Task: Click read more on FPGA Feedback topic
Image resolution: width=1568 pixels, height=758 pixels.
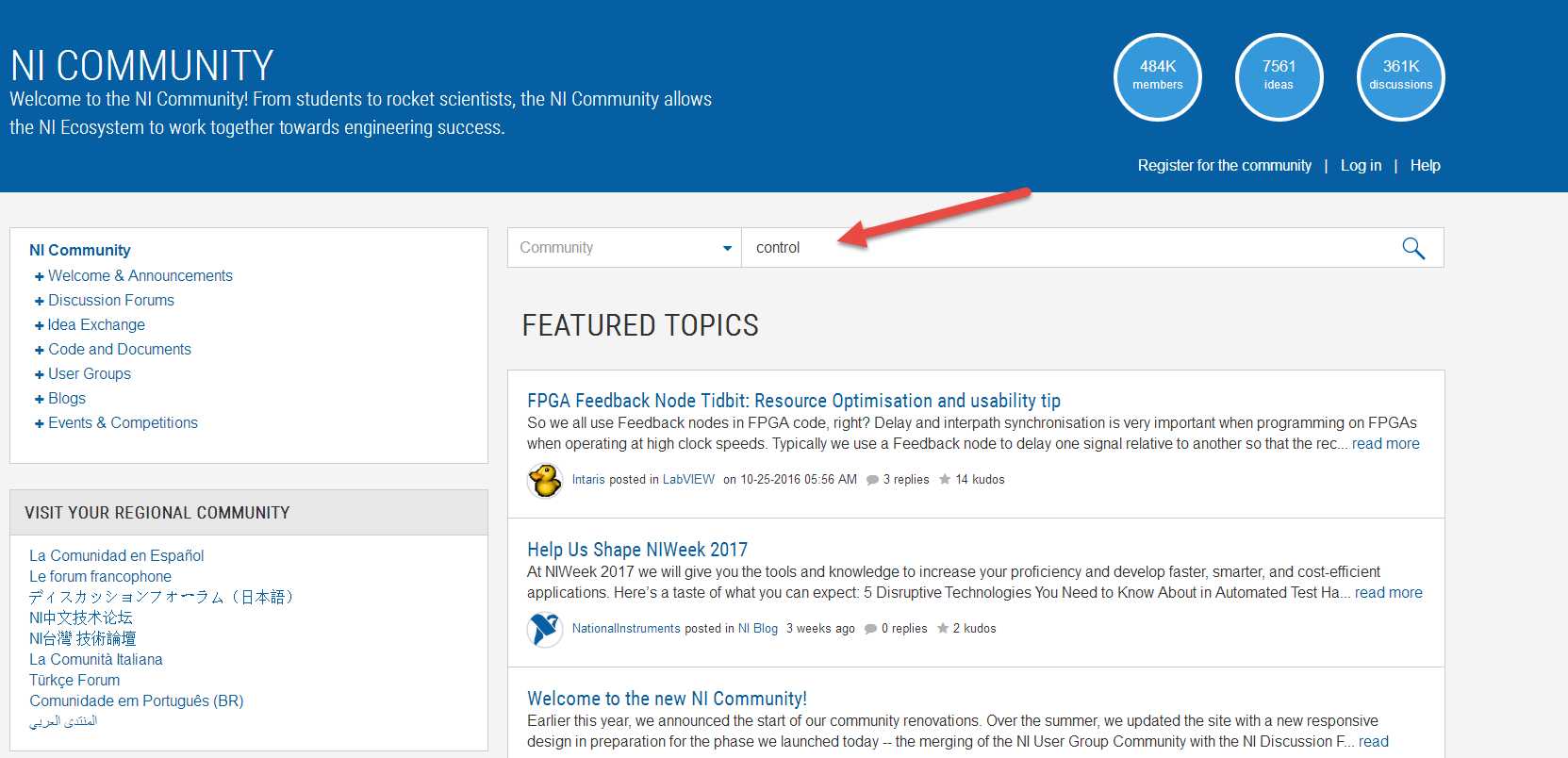Action: click(1386, 443)
